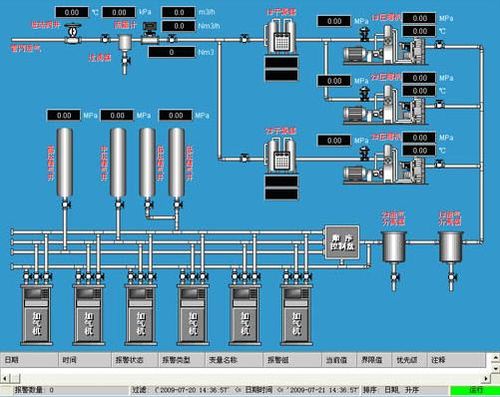Click the cumulative Nm3 flow total display
This screenshot has height=397, width=500.
(x=171, y=52)
